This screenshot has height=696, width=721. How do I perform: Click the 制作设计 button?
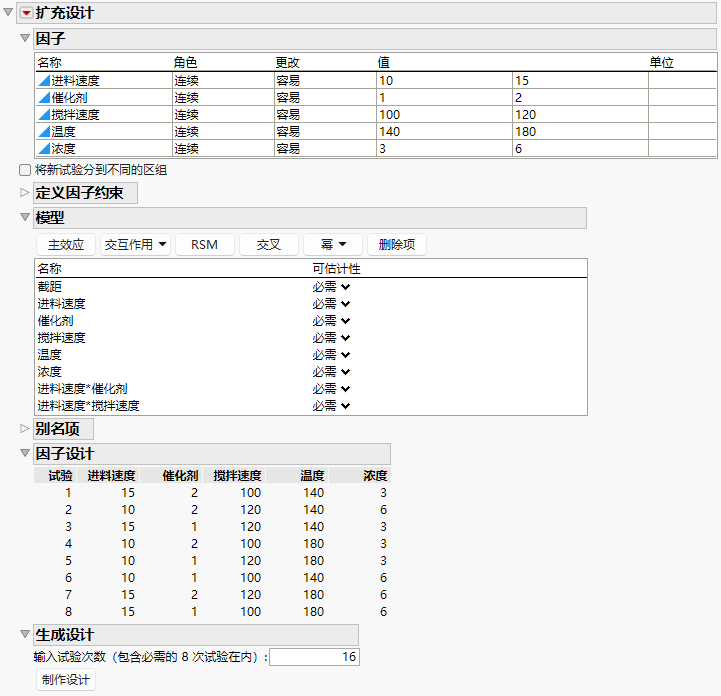[66, 679]
